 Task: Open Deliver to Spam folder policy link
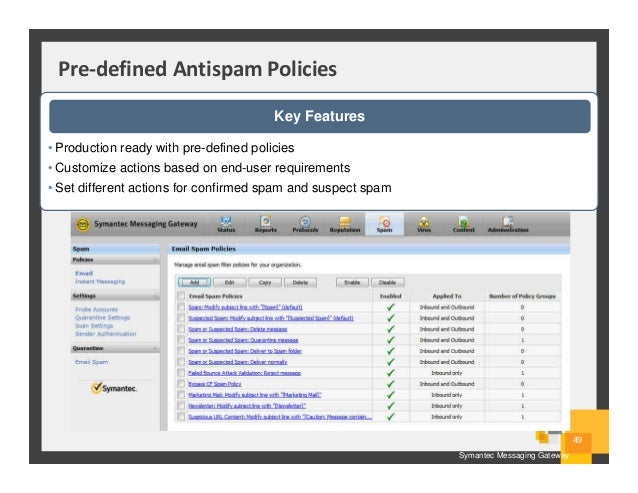(245, 351)
